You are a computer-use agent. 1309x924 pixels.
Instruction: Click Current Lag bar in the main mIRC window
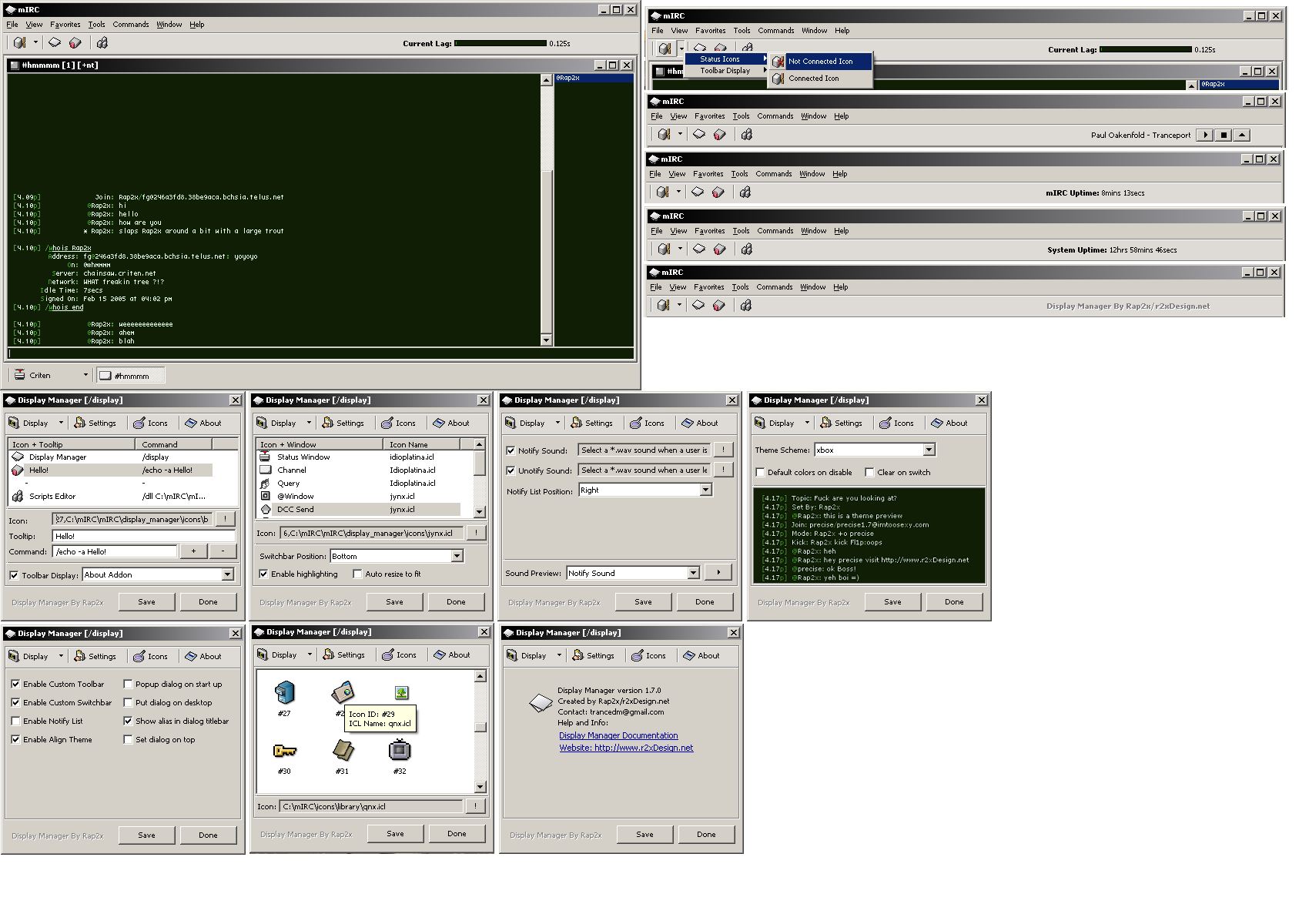[500, 44]
